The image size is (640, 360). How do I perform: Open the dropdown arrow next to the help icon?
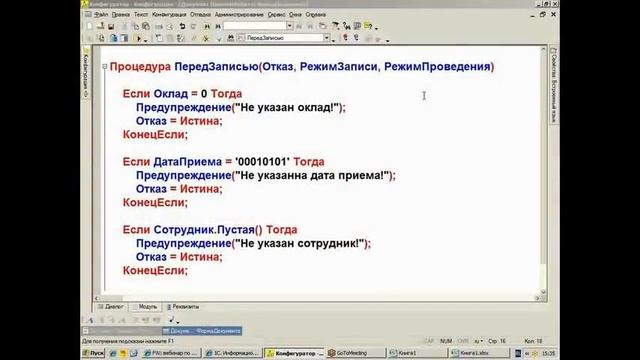coord(376,28)
